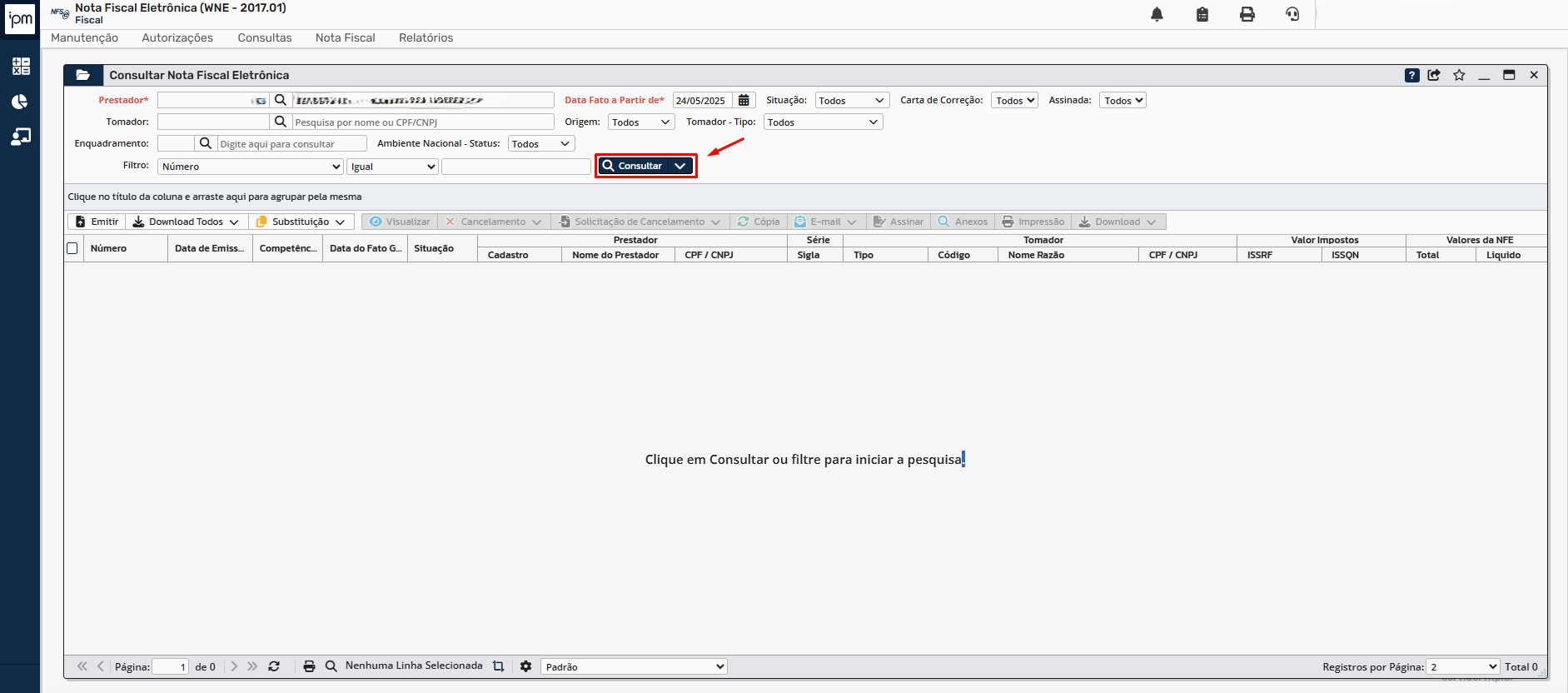Click the Prestador code input field

pos(213,100)
